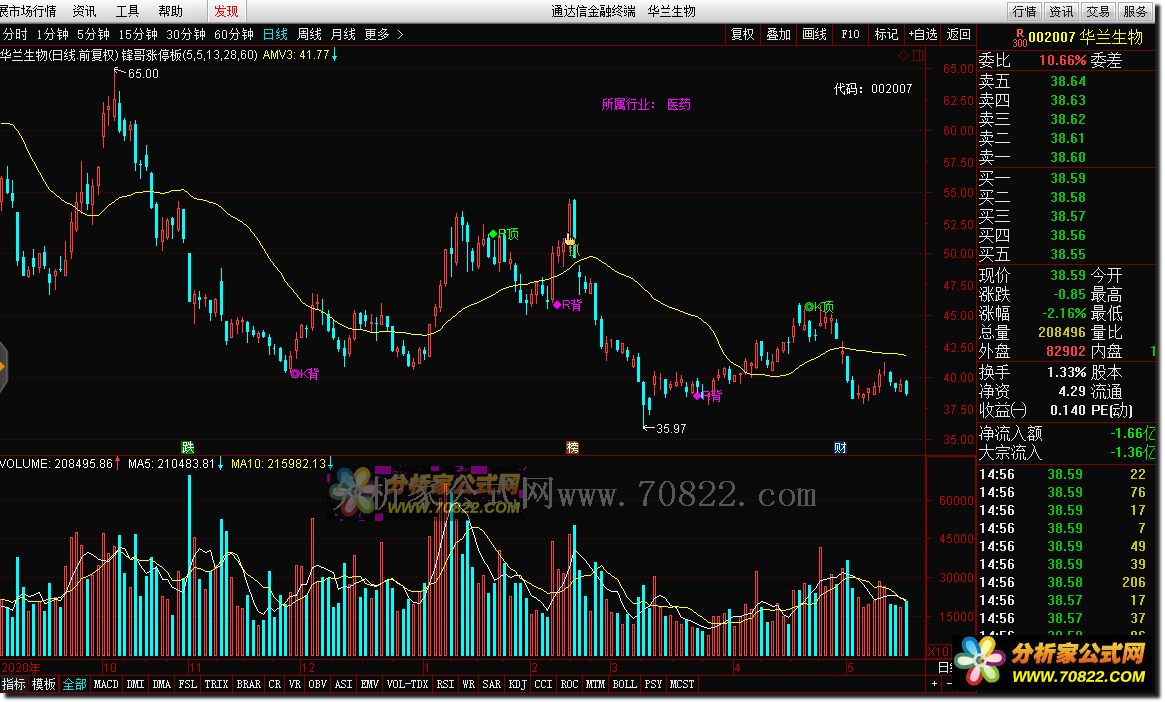Select the RSI indicator tab

445,684
